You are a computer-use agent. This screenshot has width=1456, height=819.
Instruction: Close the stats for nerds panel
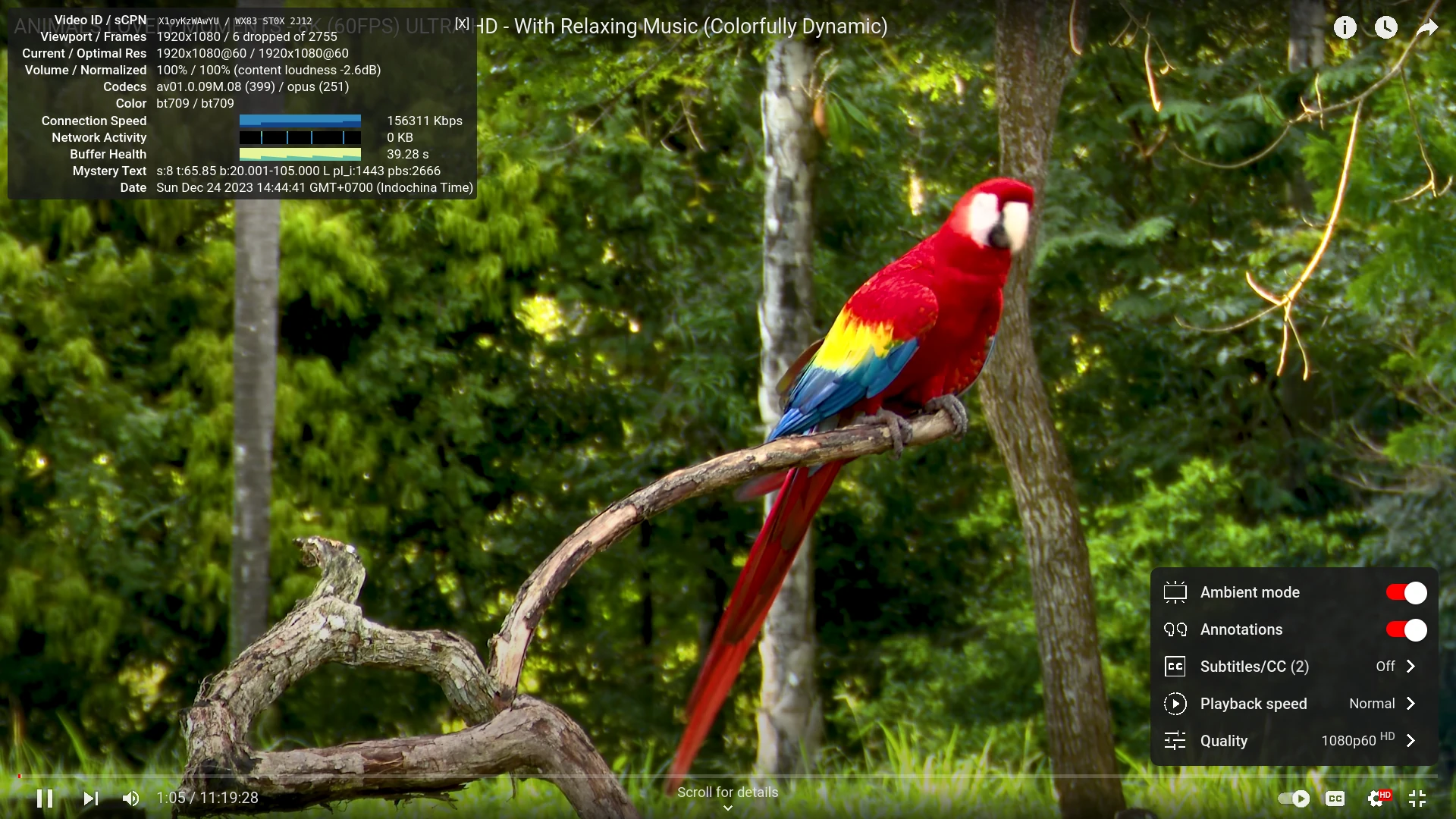pyautogui.click(x=462, y=24)
